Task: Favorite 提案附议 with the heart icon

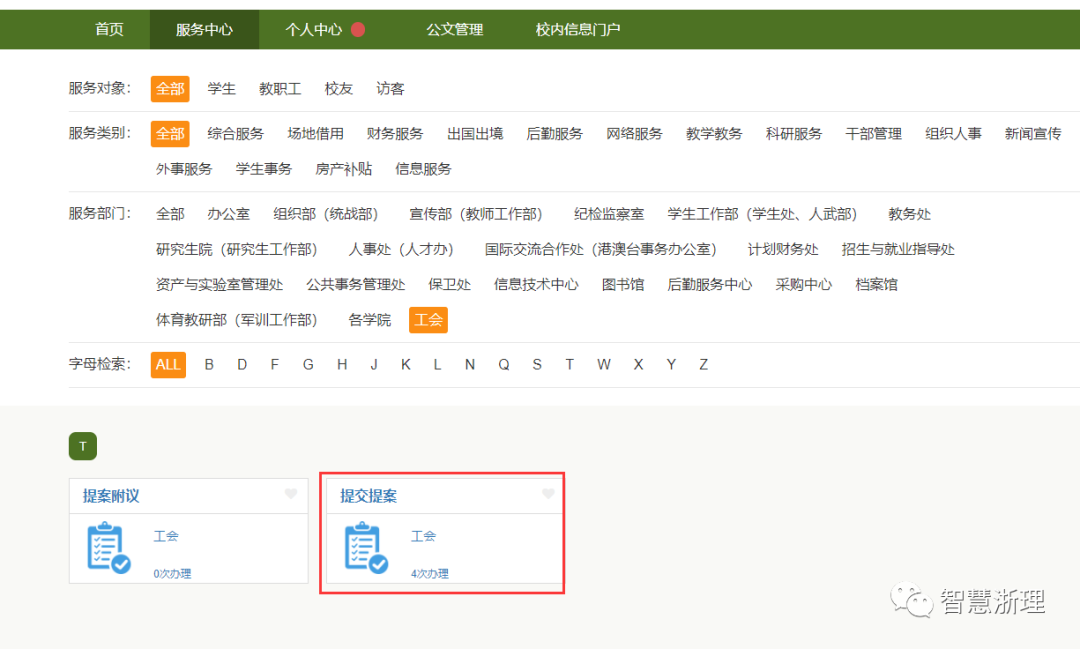Action: (x=291, y=494)
